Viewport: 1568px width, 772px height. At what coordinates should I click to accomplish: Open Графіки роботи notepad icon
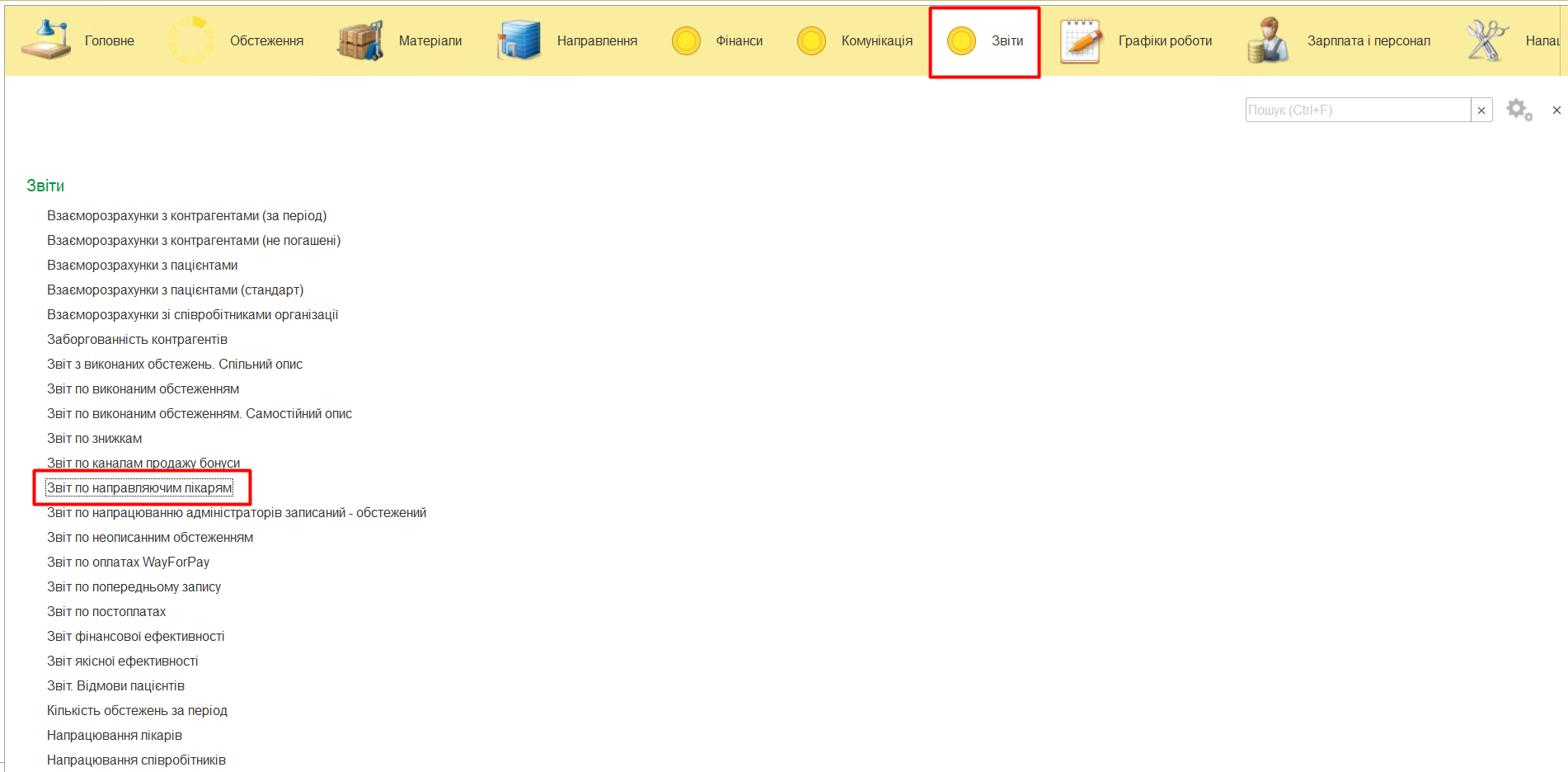(x=1081, y=40)
